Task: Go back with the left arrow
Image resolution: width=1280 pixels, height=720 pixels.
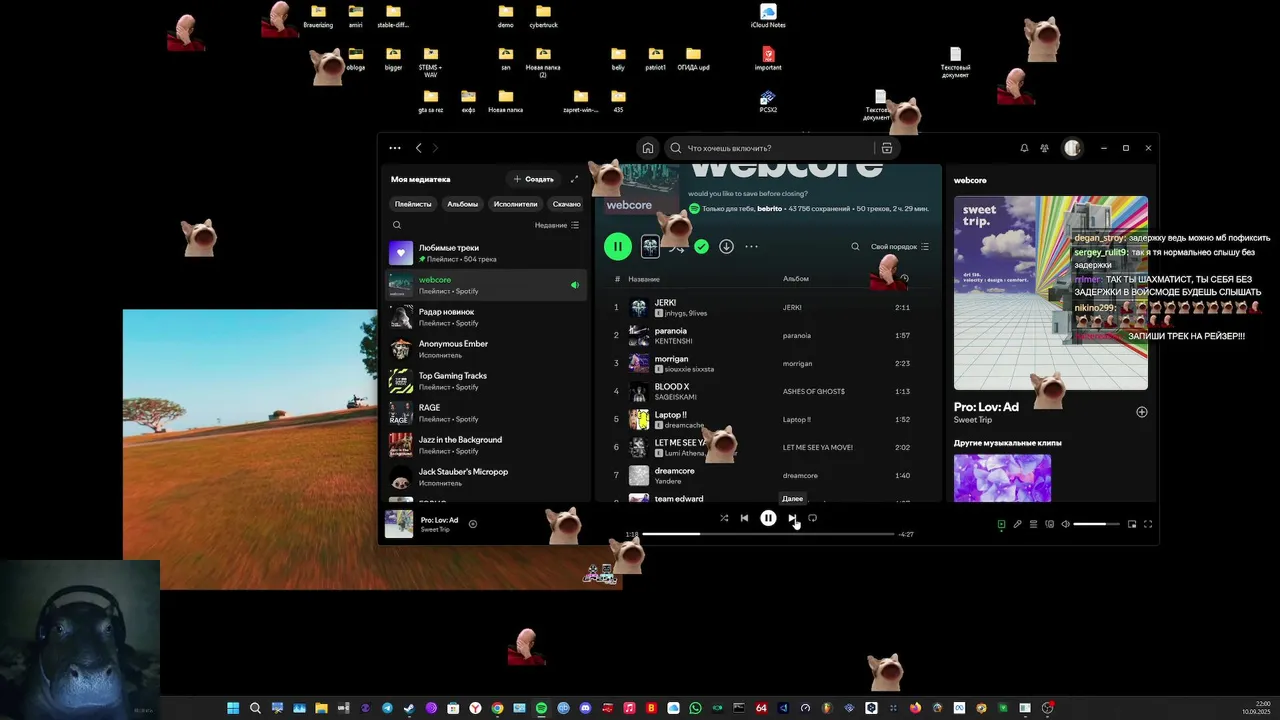Action: tap(419, 148)
